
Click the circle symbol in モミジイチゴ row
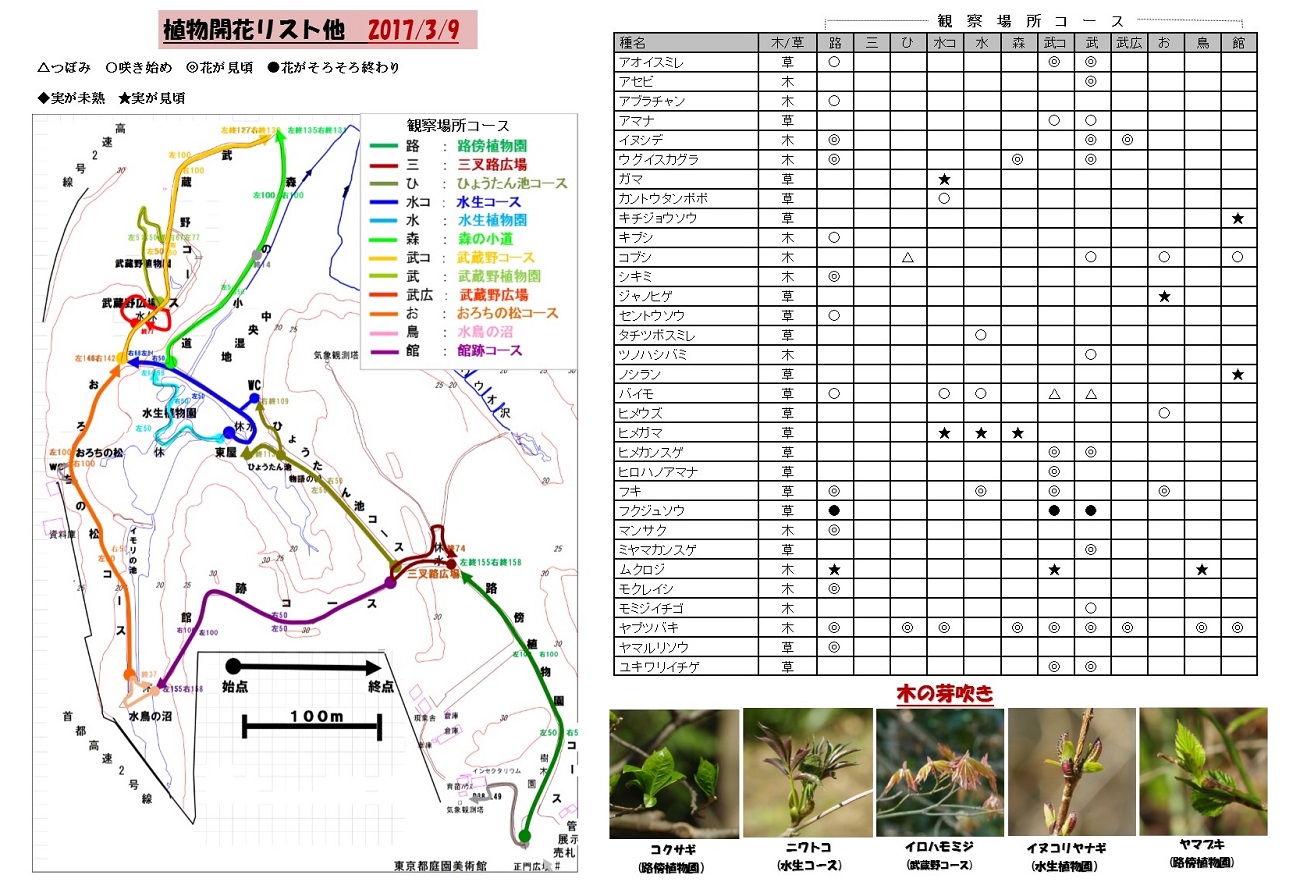1091,608
